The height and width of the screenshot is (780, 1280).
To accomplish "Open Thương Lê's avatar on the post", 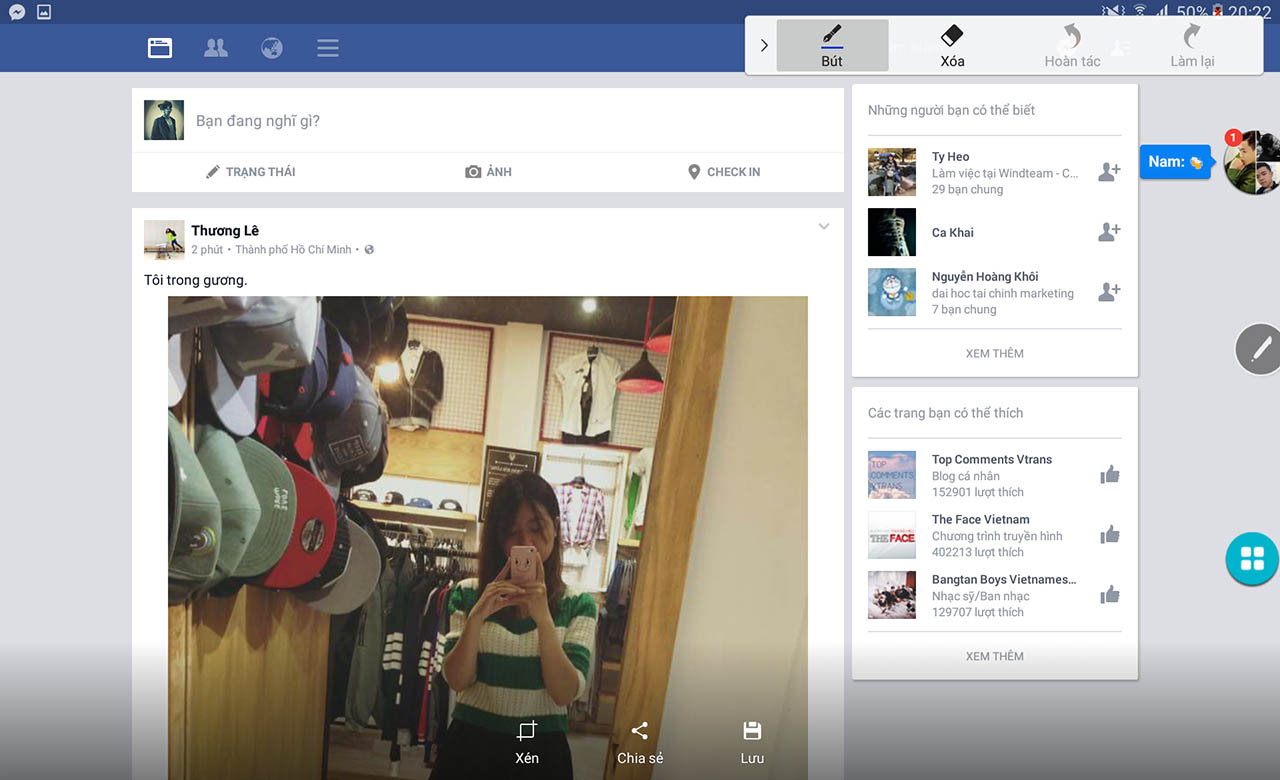I will point(164,240).
